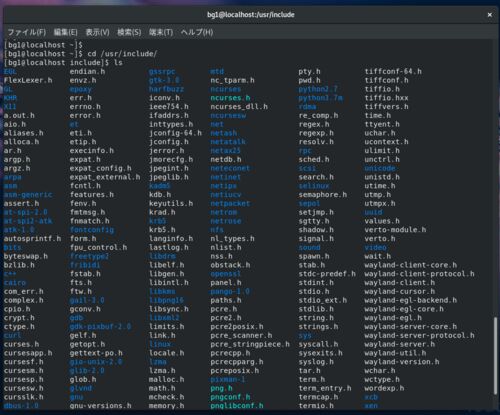
Task: Click stdc-predef.h file name
Action: (327, 274)
